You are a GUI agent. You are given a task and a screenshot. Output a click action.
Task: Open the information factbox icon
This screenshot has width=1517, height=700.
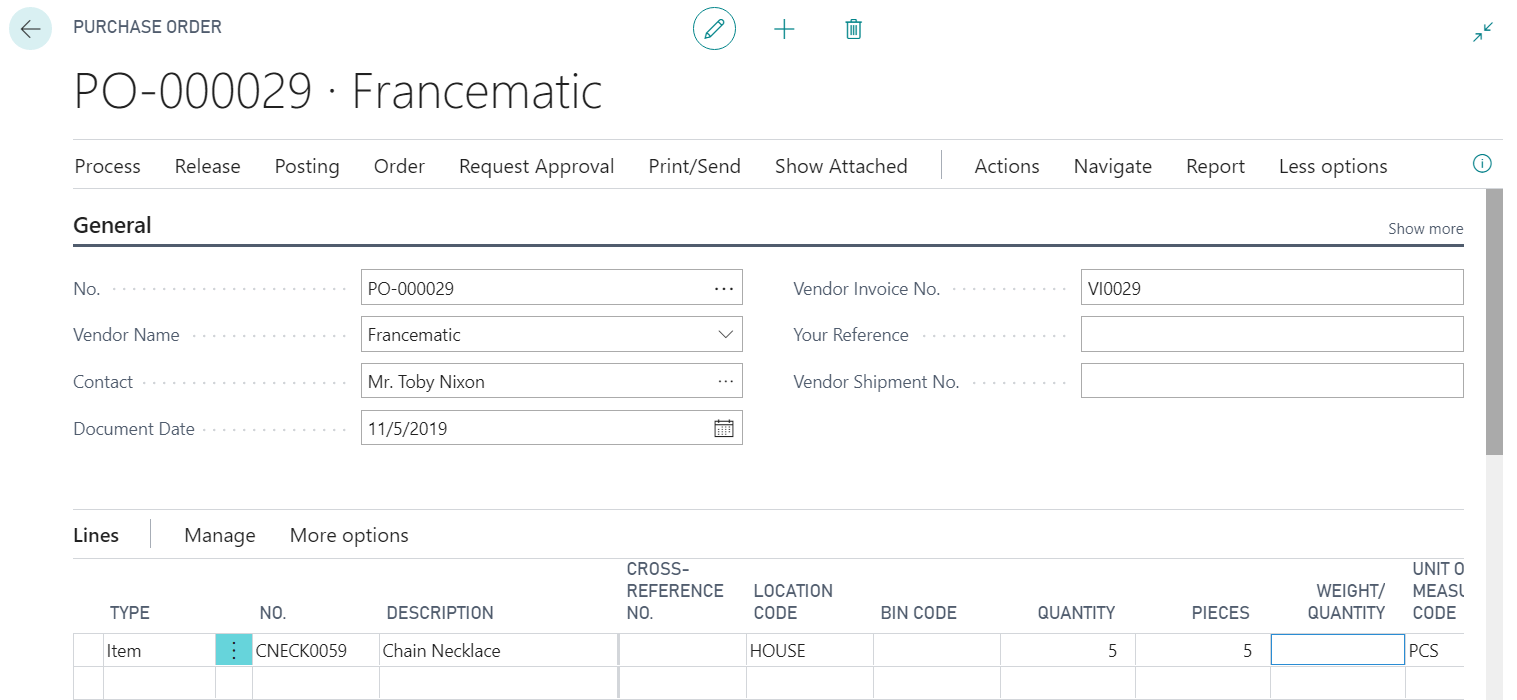(1483, 164)
